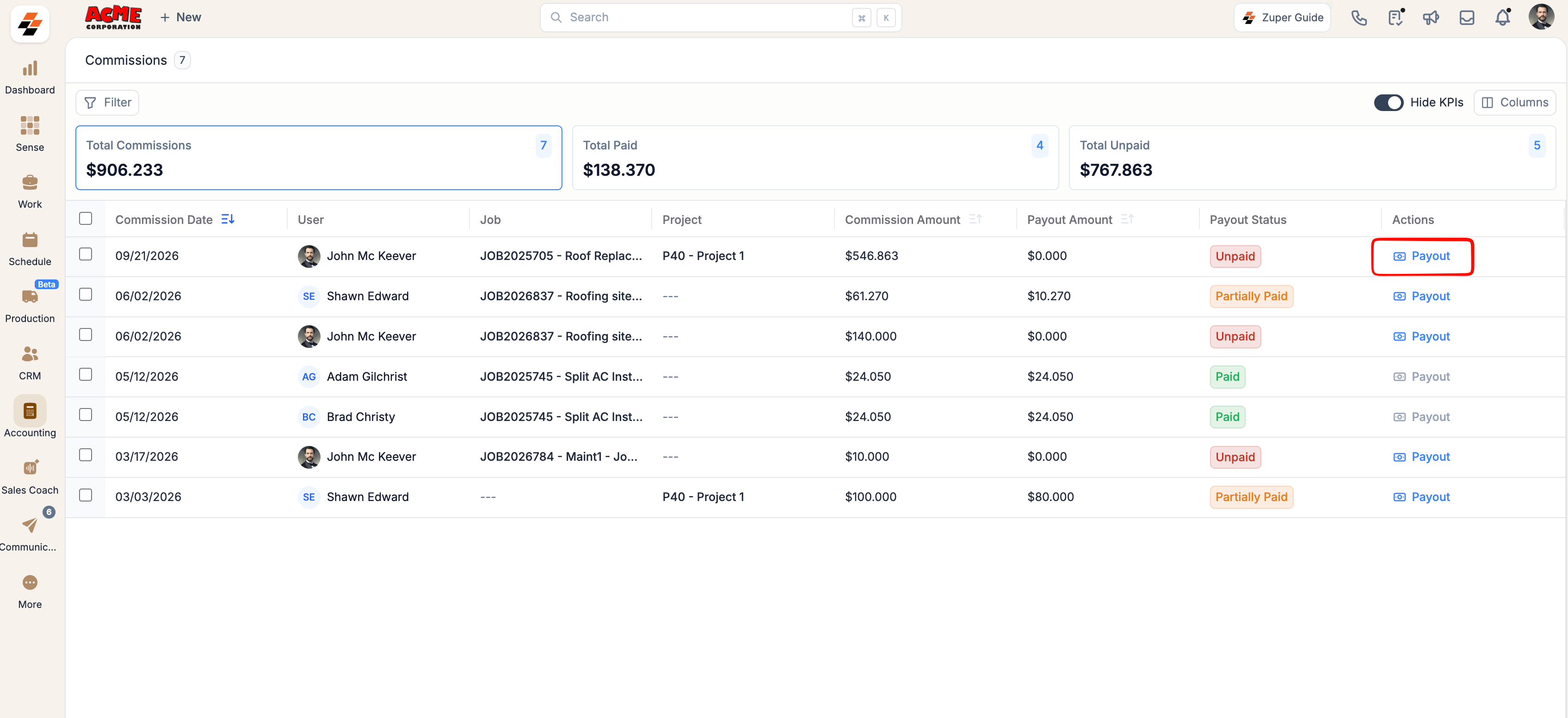Check the Adam Gilchrist row checkbox
Viewport: 1568px width, 718px height.
point(86,375)
